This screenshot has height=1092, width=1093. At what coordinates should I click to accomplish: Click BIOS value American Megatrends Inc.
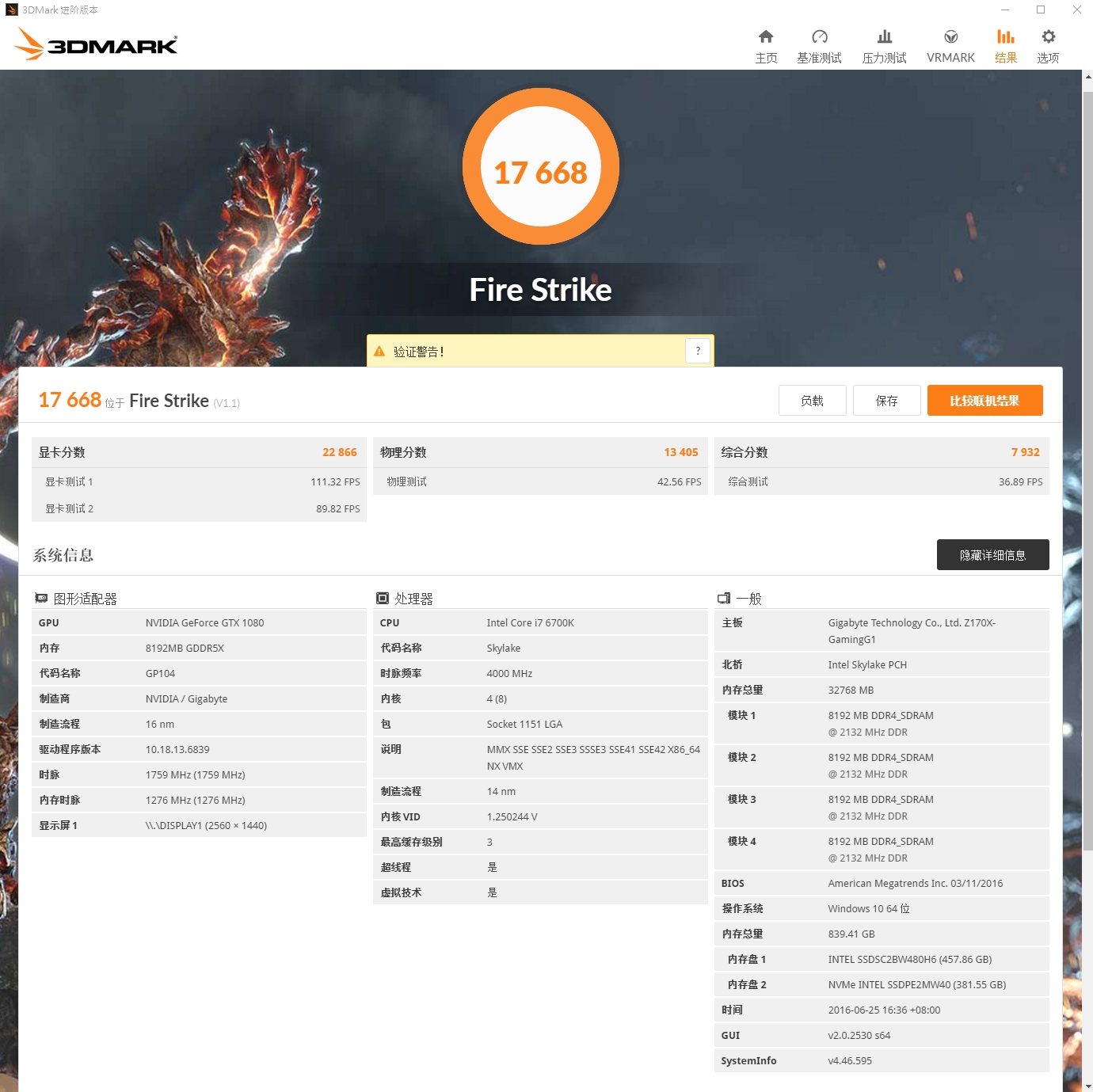[x=916, y=883]
